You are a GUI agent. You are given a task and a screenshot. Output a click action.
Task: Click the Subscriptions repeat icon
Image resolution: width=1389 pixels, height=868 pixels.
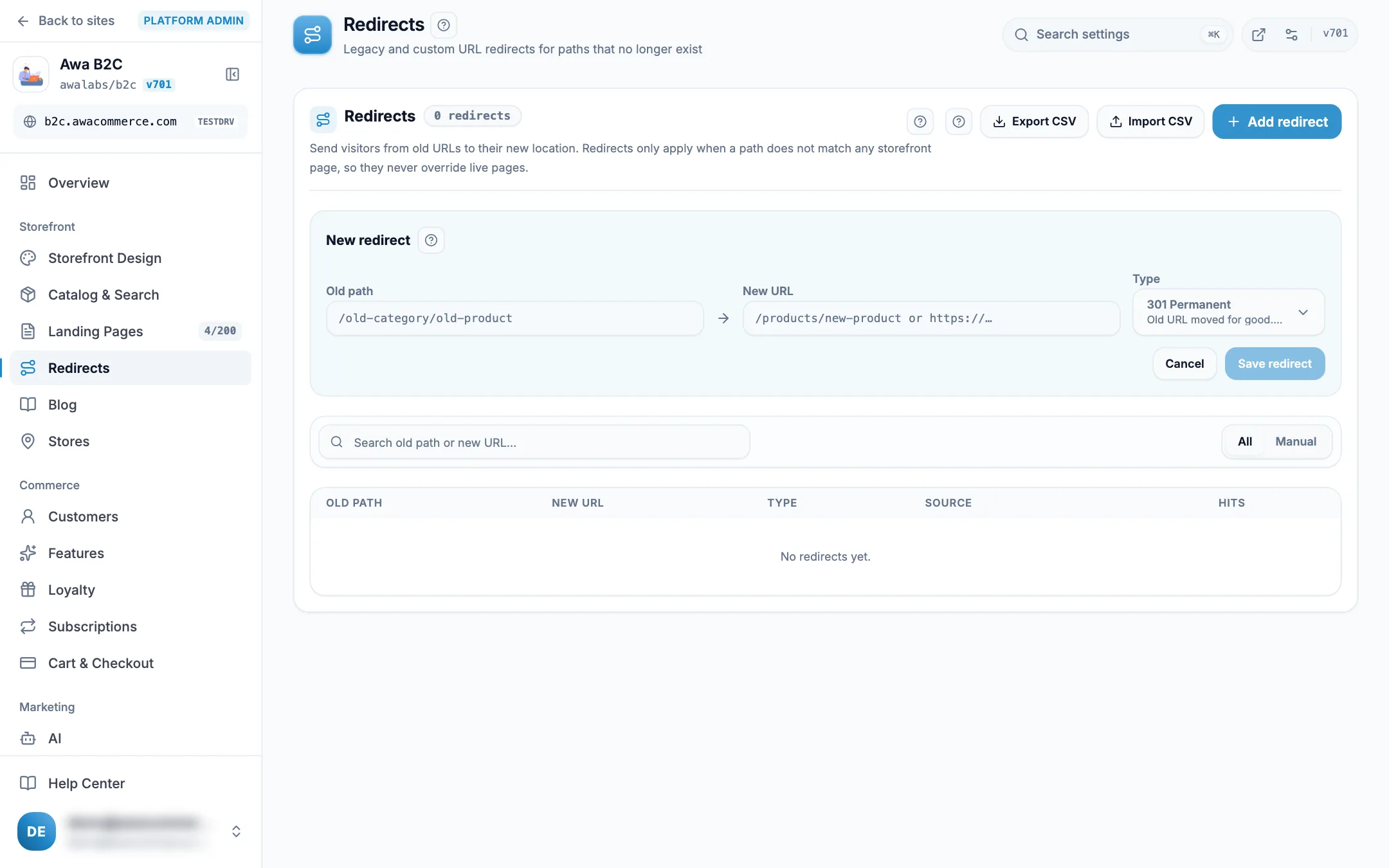tap(28, 626)
